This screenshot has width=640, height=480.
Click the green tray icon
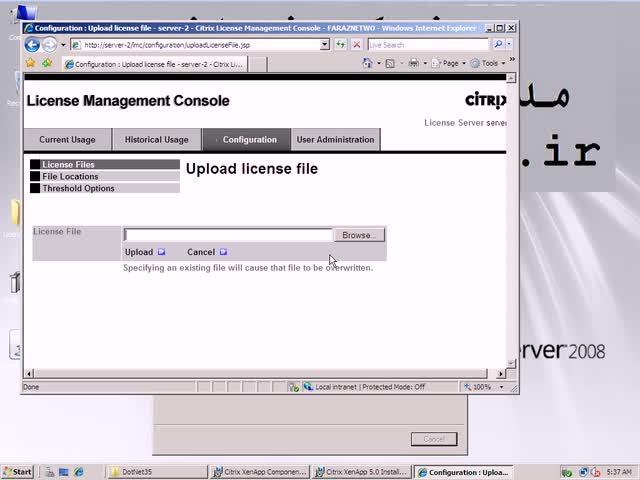pos(567,473)
